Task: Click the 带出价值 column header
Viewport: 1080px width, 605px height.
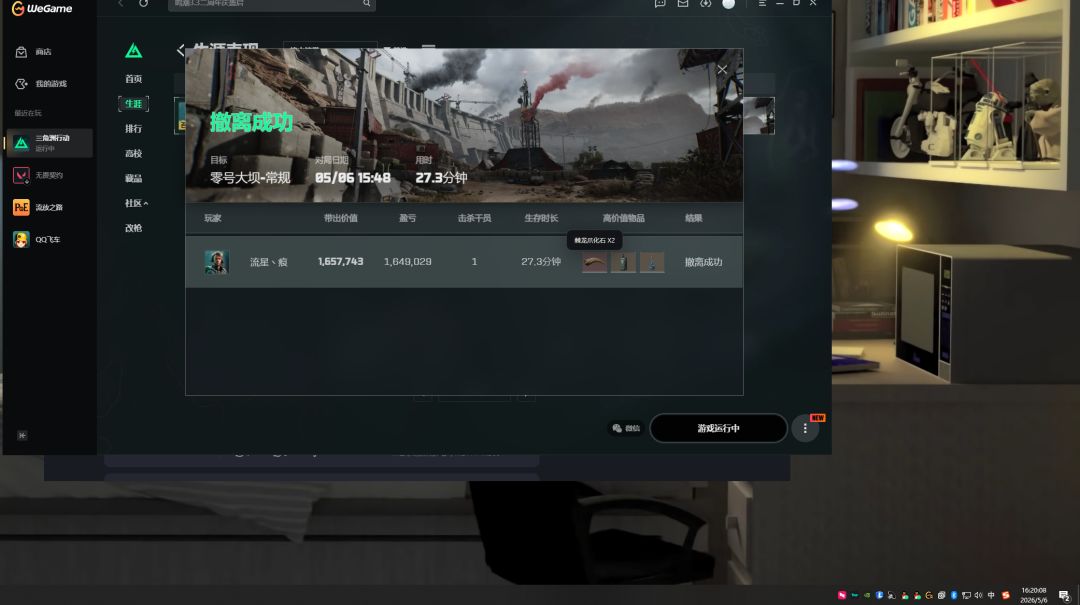Action: 341,218
